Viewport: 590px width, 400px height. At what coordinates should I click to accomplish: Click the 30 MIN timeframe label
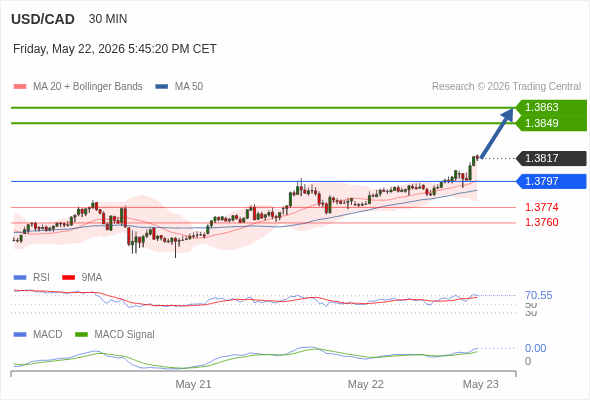108,19
